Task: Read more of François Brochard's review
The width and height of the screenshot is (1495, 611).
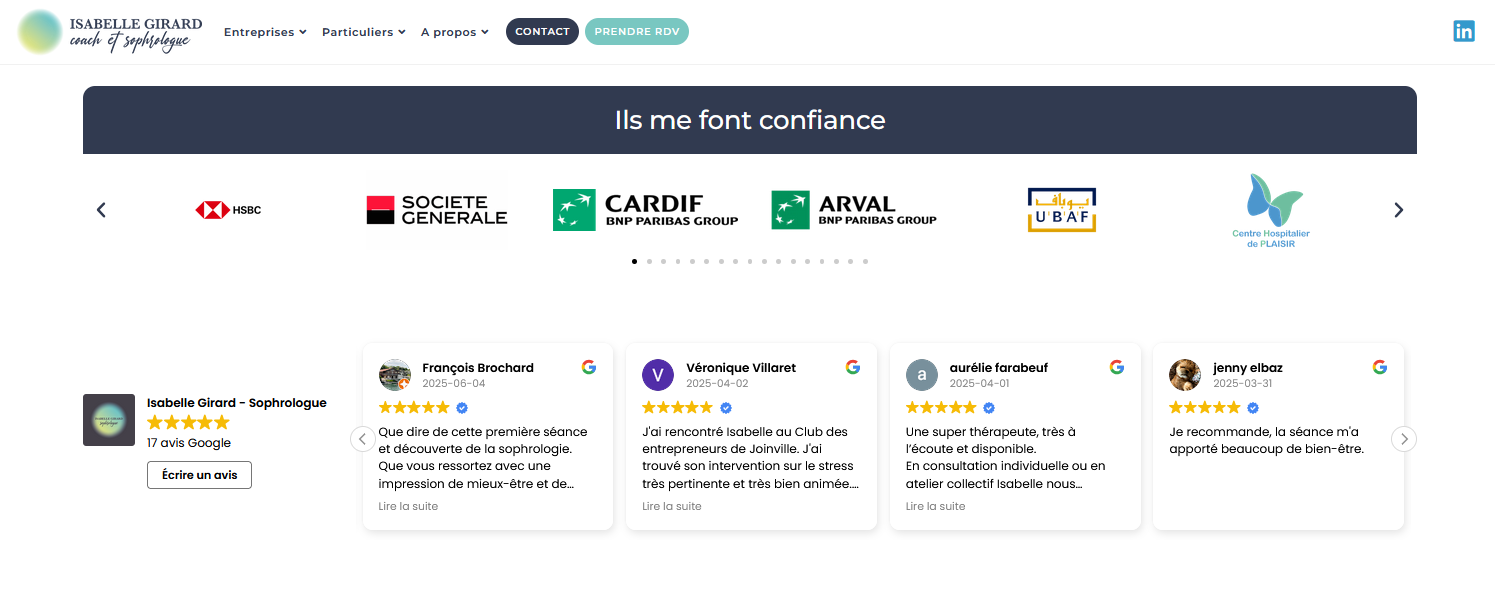Action: coord(408,506)
